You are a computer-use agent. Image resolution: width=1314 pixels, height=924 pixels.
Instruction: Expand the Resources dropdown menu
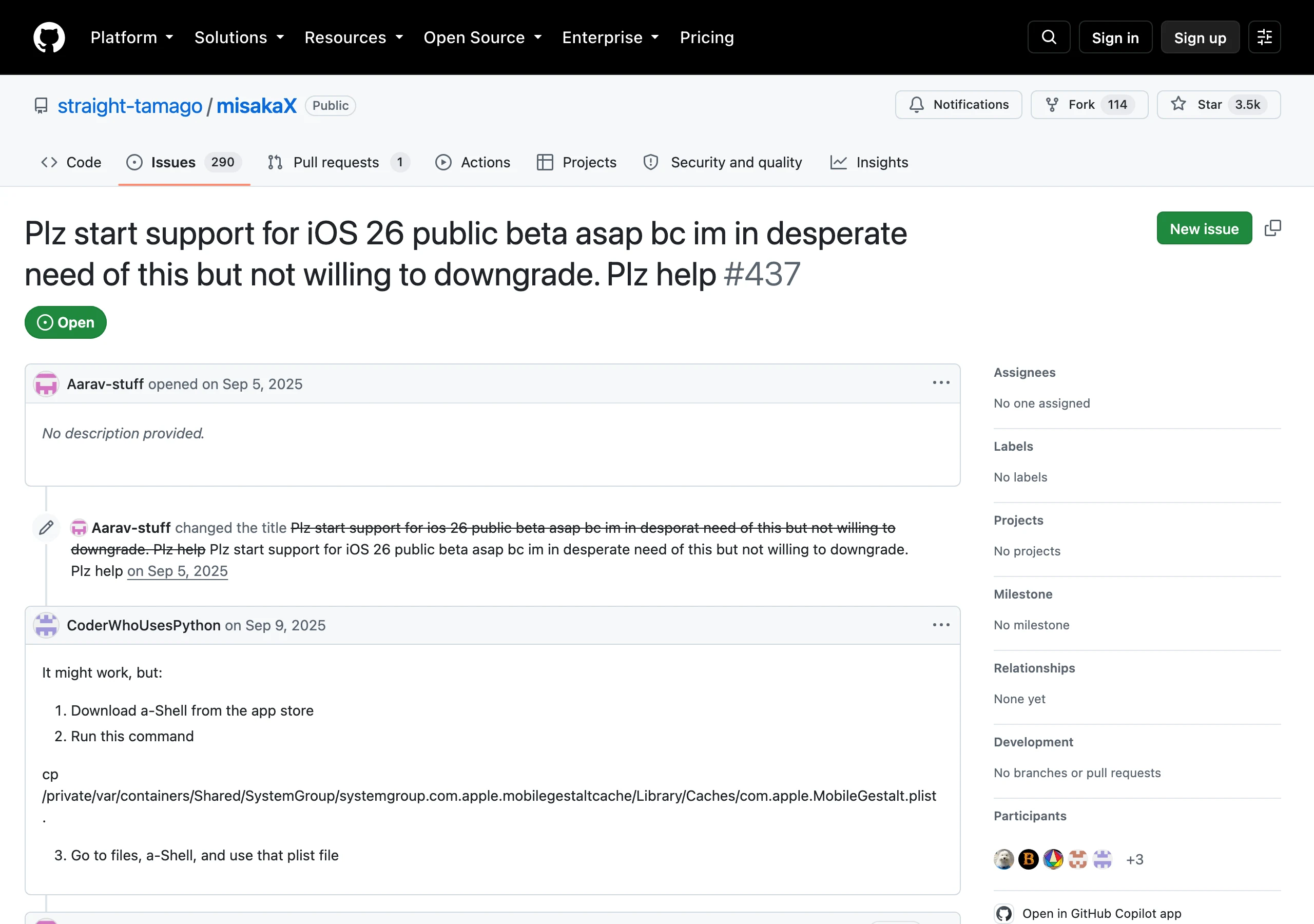(x=354, y=38)
